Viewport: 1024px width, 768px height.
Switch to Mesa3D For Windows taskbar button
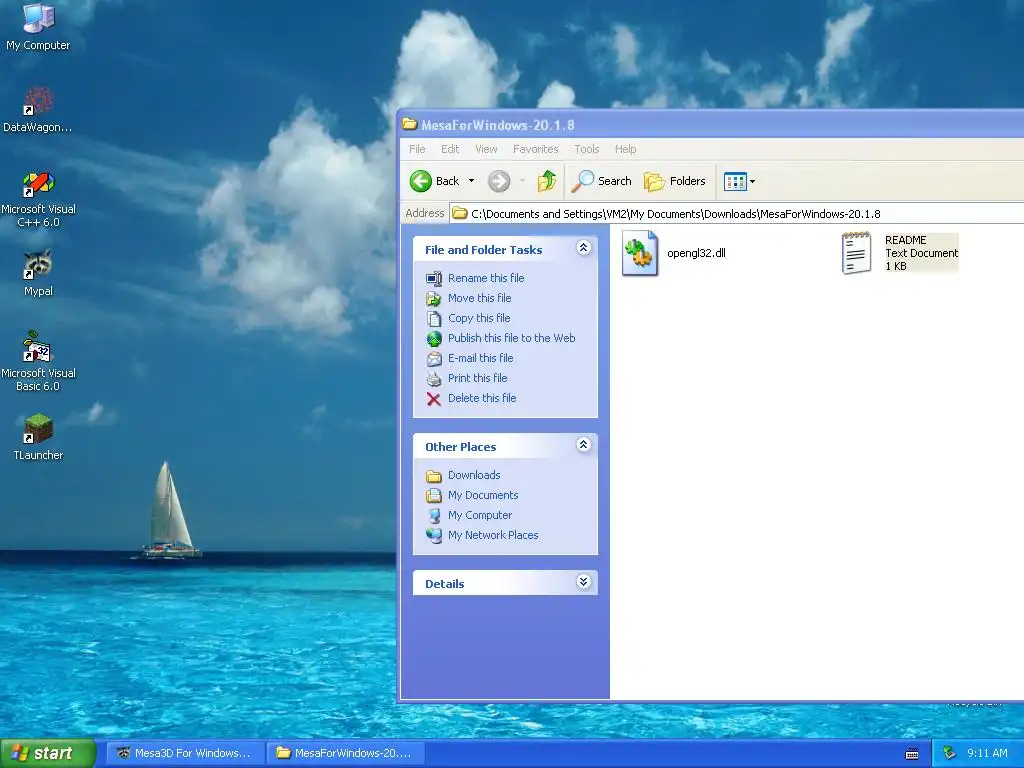coord(185,753)
